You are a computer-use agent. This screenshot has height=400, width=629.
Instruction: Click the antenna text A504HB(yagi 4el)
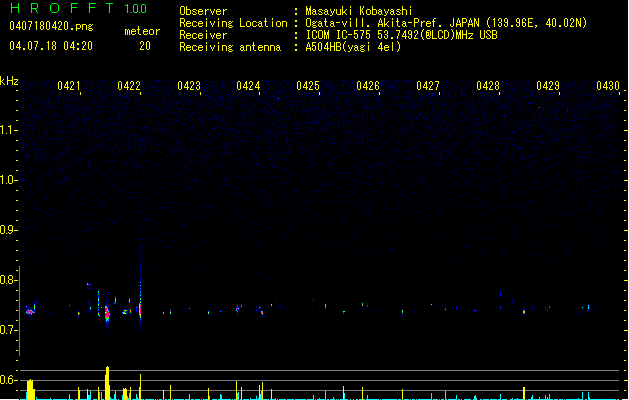[x=353, y=47]
